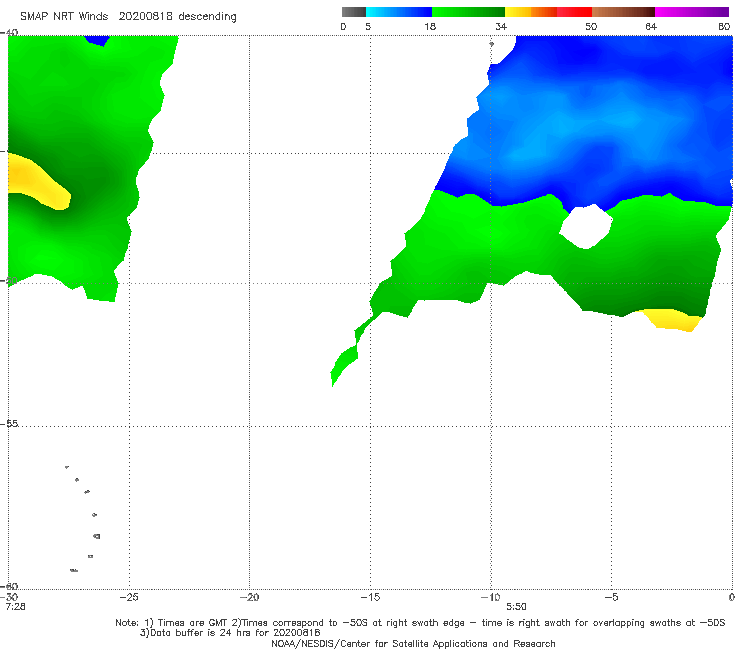Click the longitude axis label "-25"

[x=129, y=597]
